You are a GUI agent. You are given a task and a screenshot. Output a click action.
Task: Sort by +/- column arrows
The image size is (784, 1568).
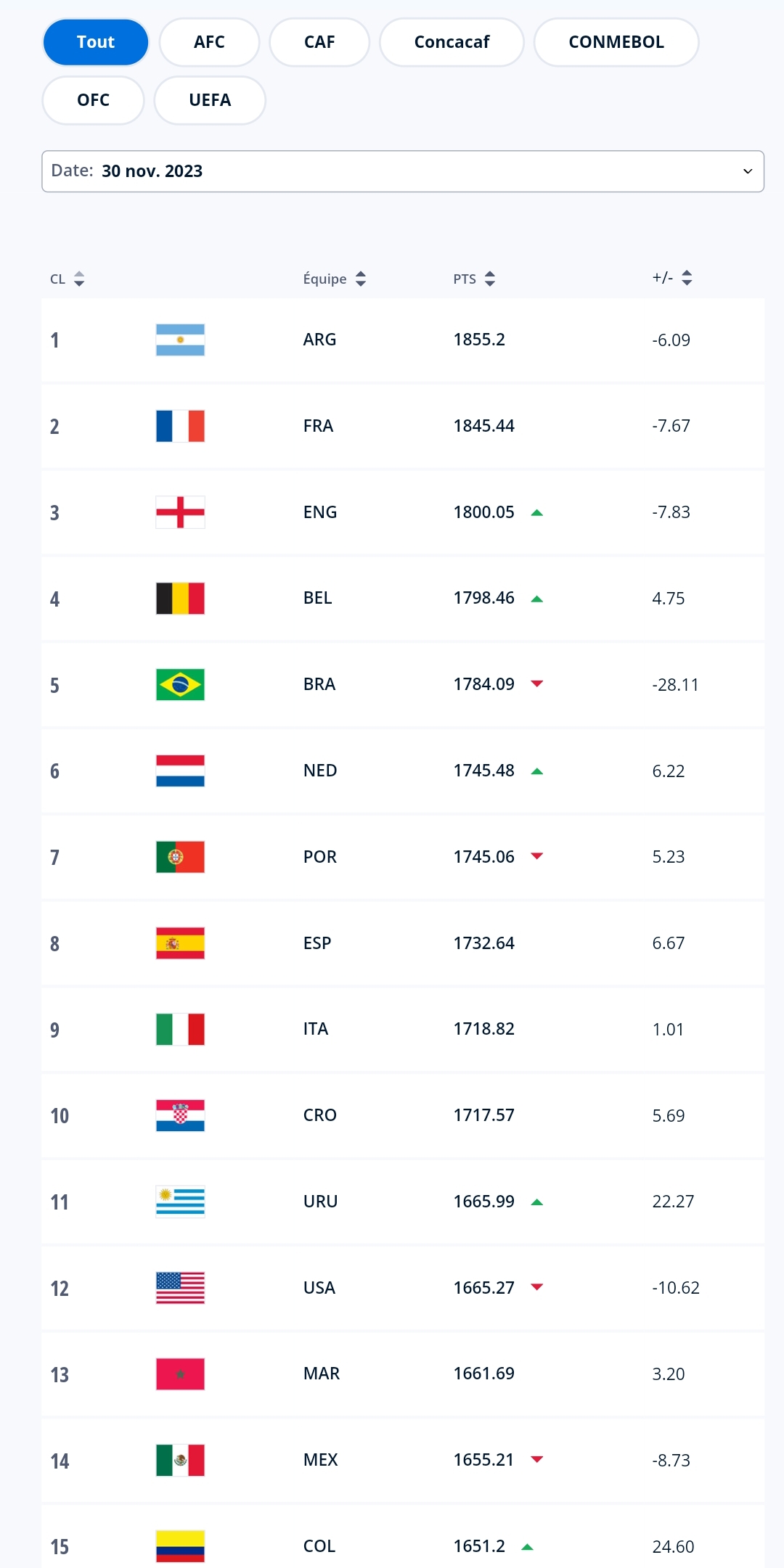(x=687, y=278)
